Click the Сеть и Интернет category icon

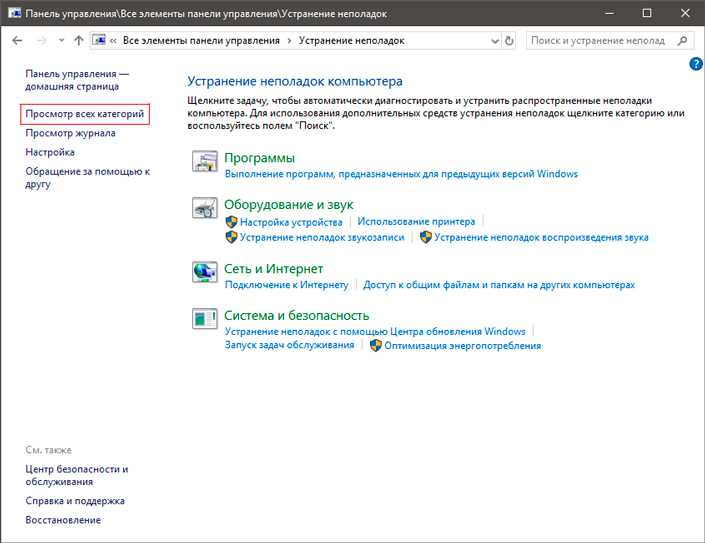pos(205,272)
